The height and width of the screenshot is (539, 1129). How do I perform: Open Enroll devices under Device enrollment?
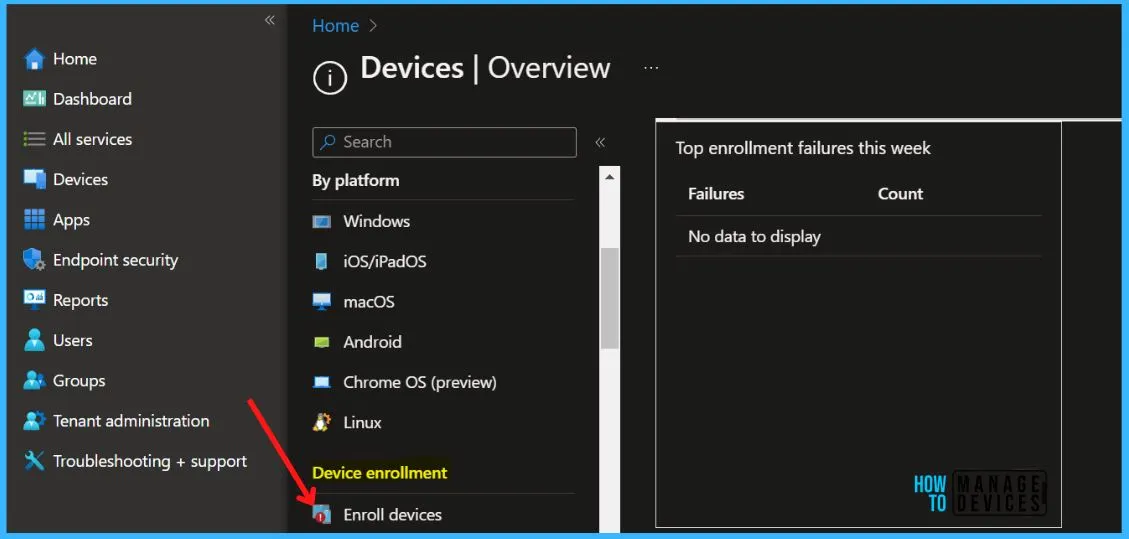point(392,515)
